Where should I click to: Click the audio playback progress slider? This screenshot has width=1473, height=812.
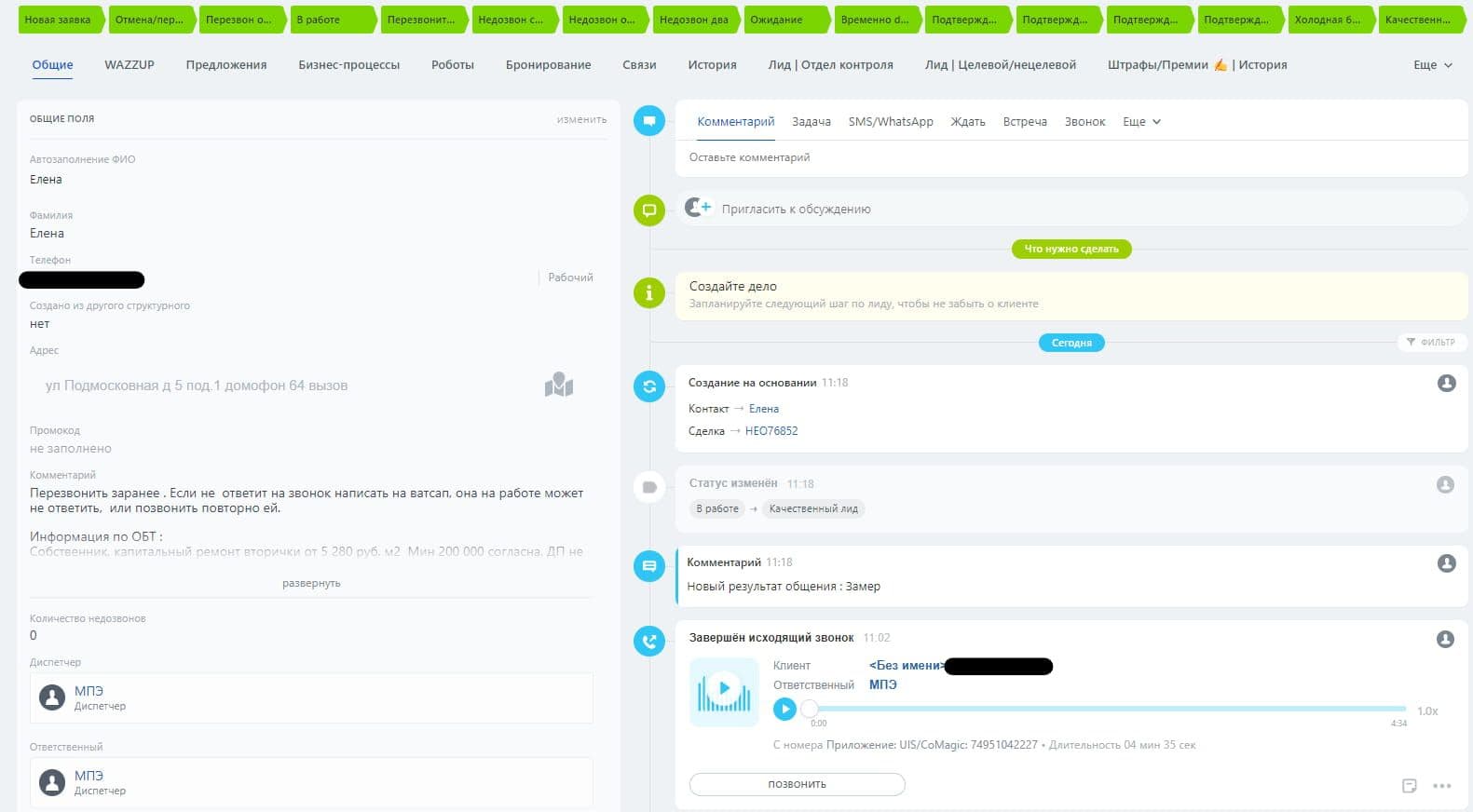(1107, 709)
